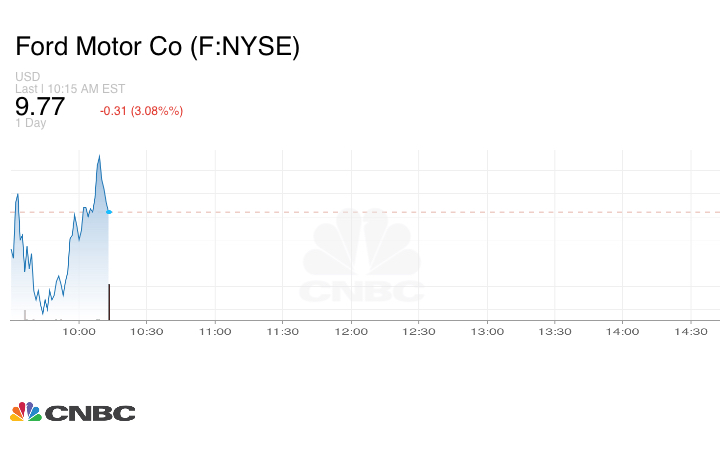The image size is (720, 450).
Task: Click the 12:00 time axis label
Action: (x=351, y=331)
